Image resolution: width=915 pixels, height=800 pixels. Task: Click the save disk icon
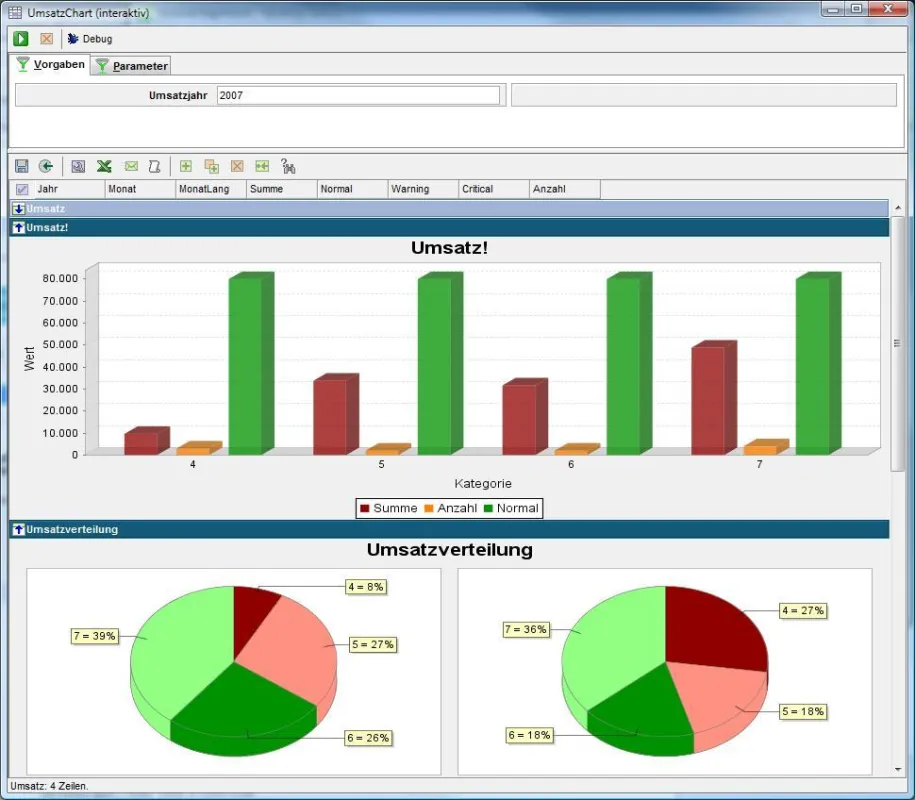click(22, 166)
